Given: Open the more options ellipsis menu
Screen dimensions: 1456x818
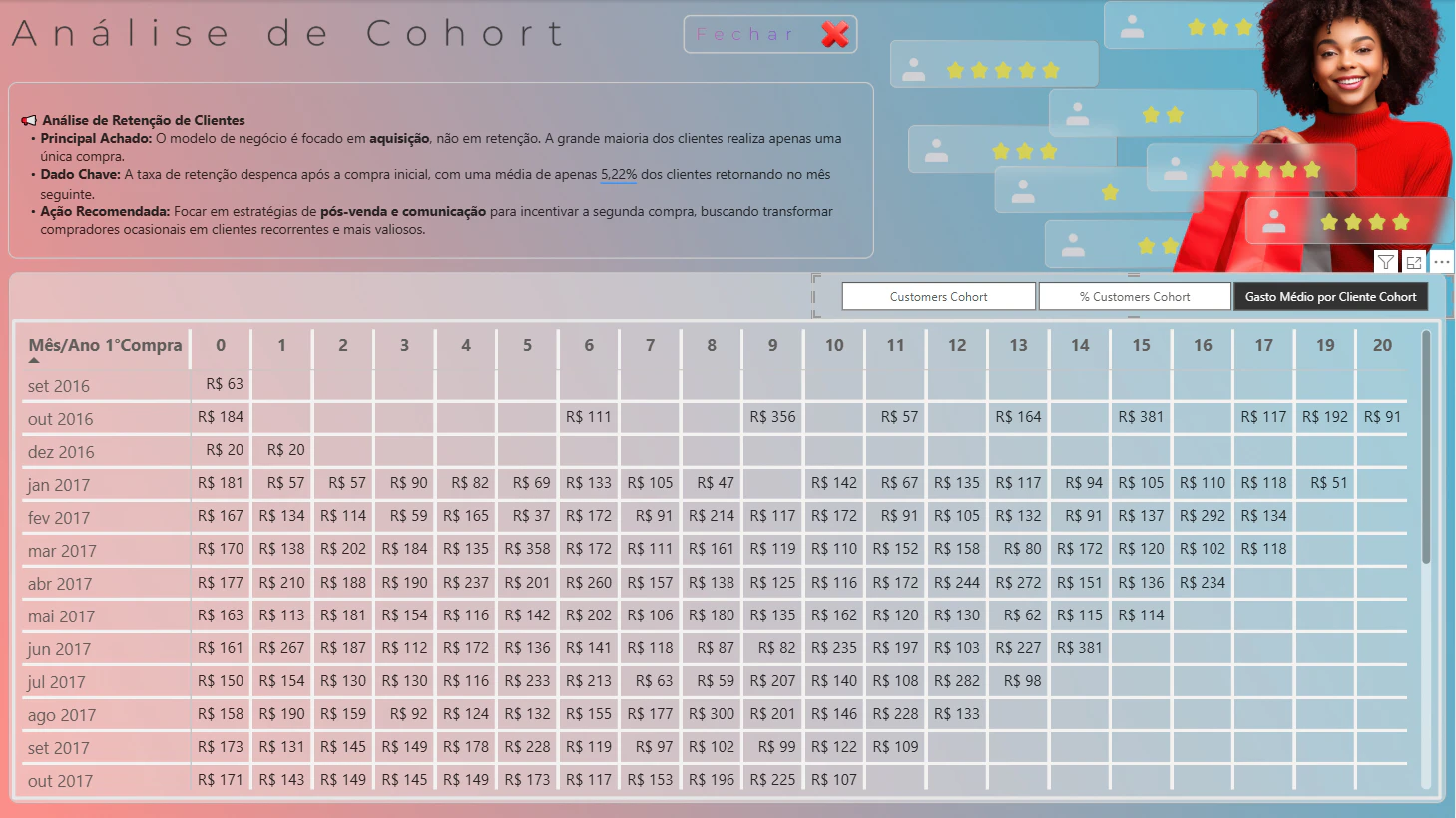Looking at the screenshot, I should point(1442,262).
